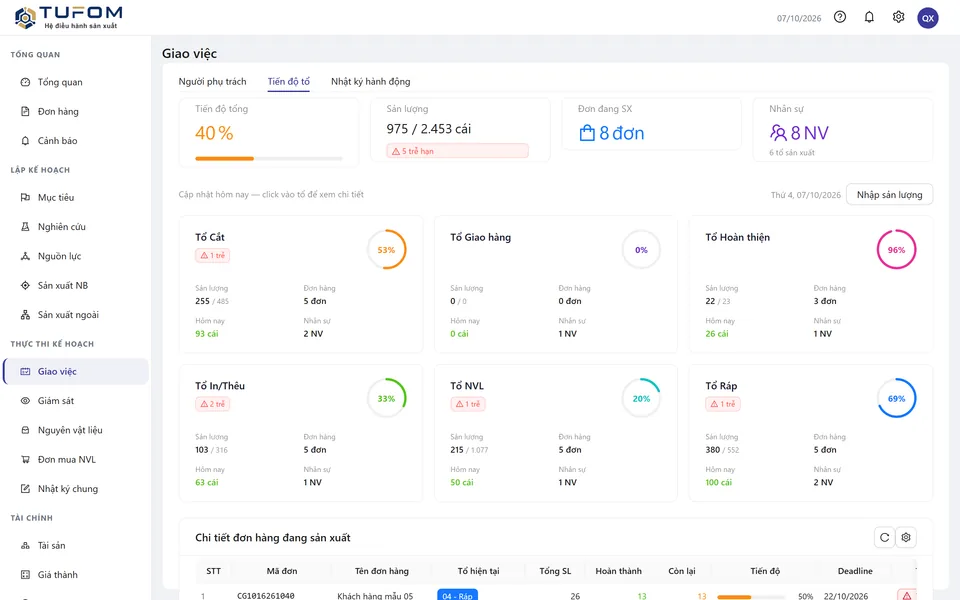The height and width of the screenshot is (600, 960).
Task: Click the 2 trễ badge on Tổ In/Thêu
Action: point(212,404)
